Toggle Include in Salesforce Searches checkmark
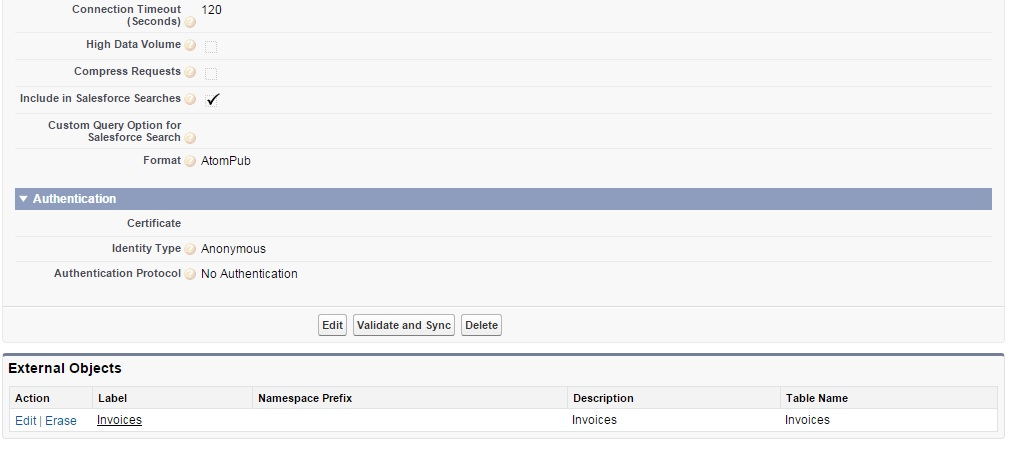The height and width of the screenshot is (454, 1010). click(x=212, y=100)
